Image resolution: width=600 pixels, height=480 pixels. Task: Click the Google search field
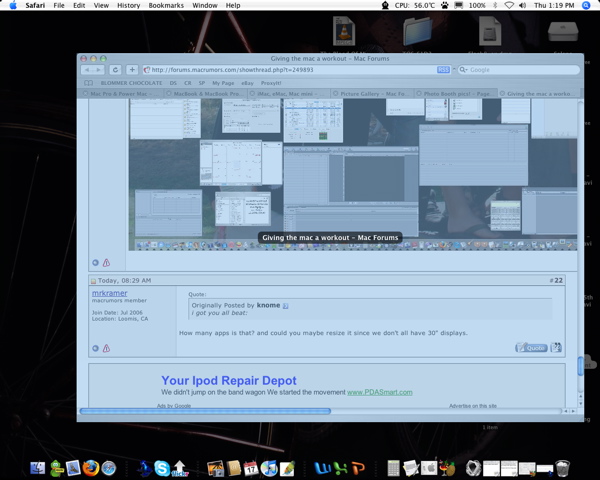[x=519, y=70]
